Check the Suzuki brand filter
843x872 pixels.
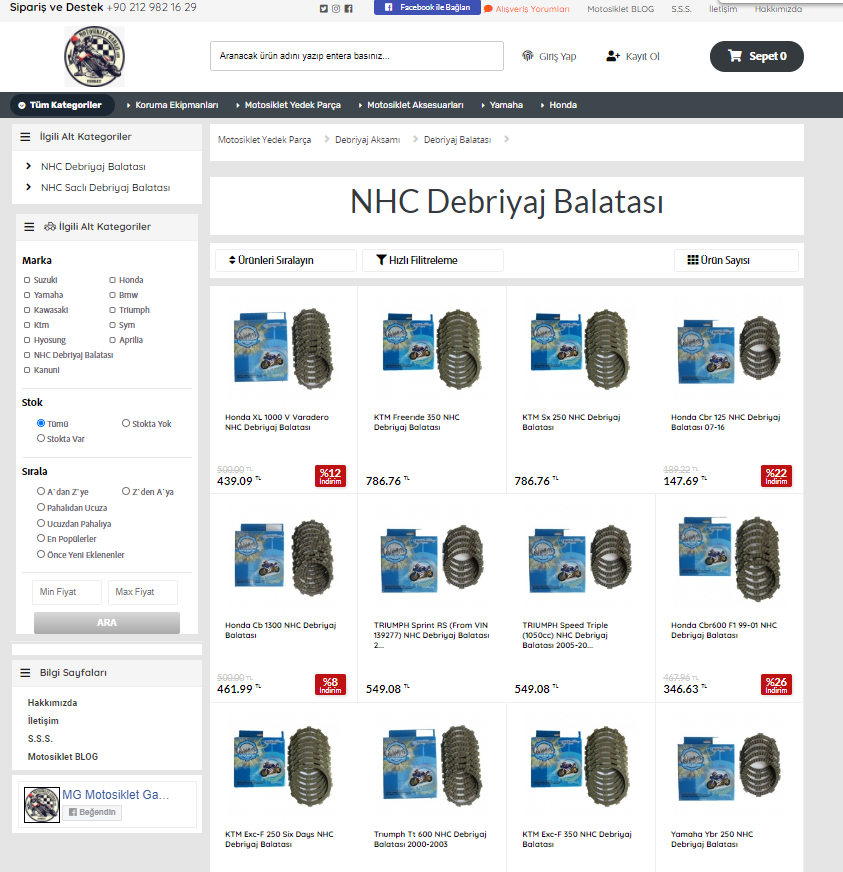pyautogui.click(x=25, y=279)
